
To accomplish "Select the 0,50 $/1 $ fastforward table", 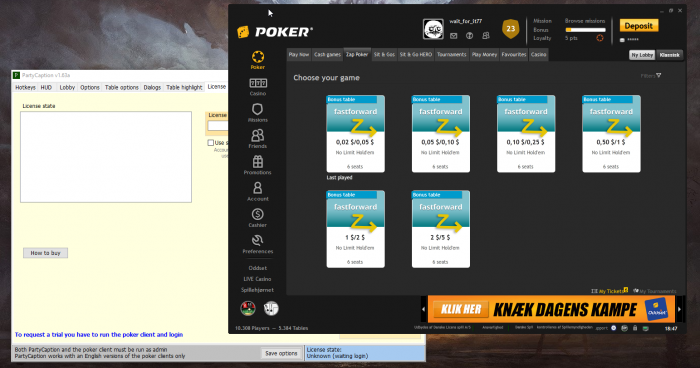I will point(611,134).
